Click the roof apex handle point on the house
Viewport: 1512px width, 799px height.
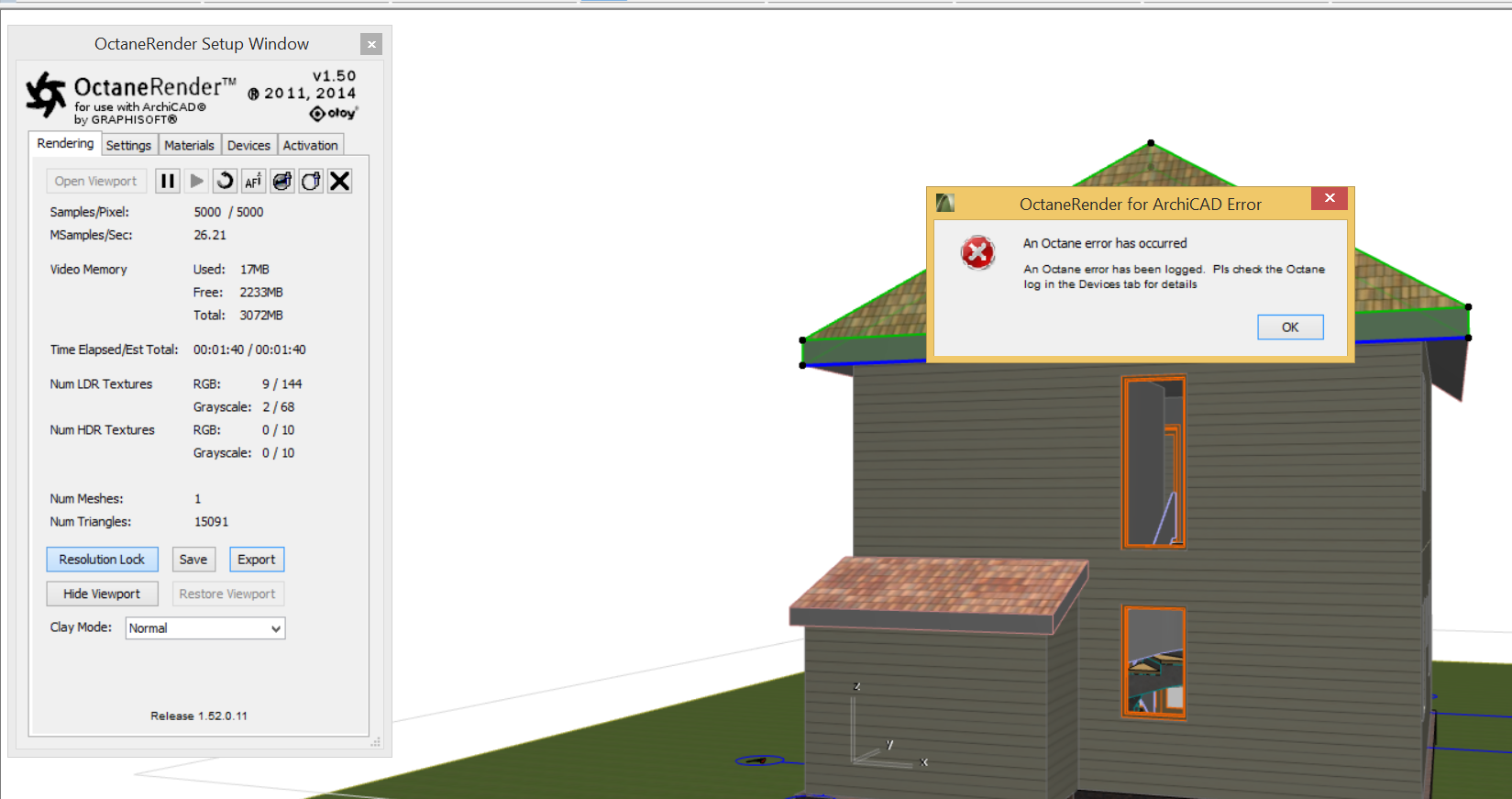coord(1151,143)
